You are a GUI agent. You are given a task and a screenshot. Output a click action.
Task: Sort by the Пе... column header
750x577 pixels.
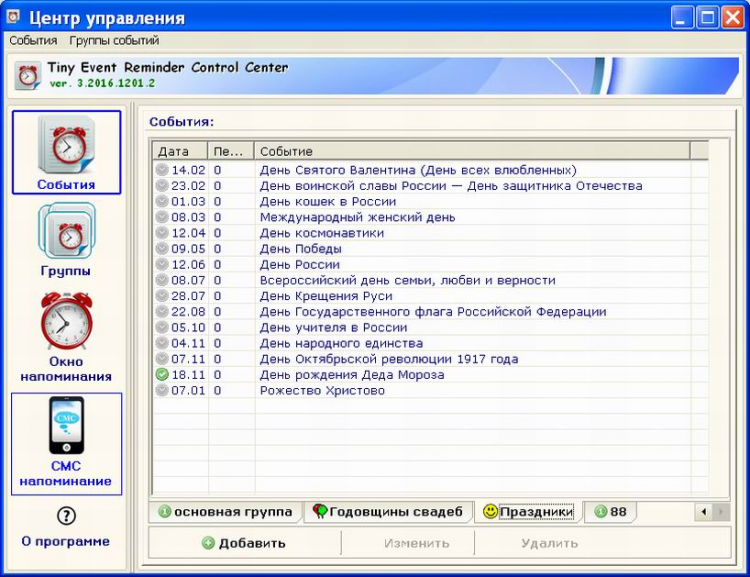click(x=231, y=151)
